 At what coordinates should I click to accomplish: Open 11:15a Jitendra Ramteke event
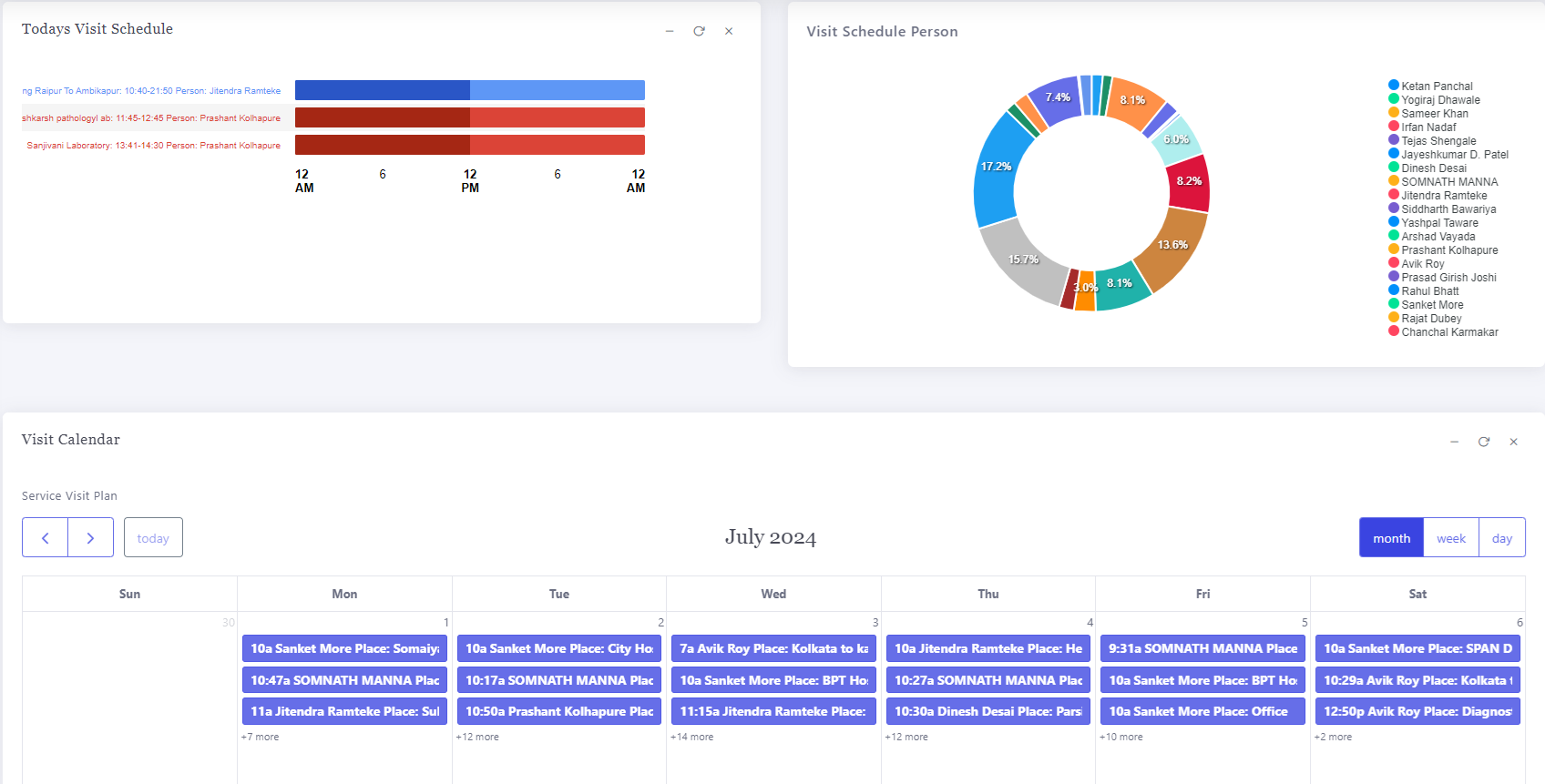tap(773, 711)
